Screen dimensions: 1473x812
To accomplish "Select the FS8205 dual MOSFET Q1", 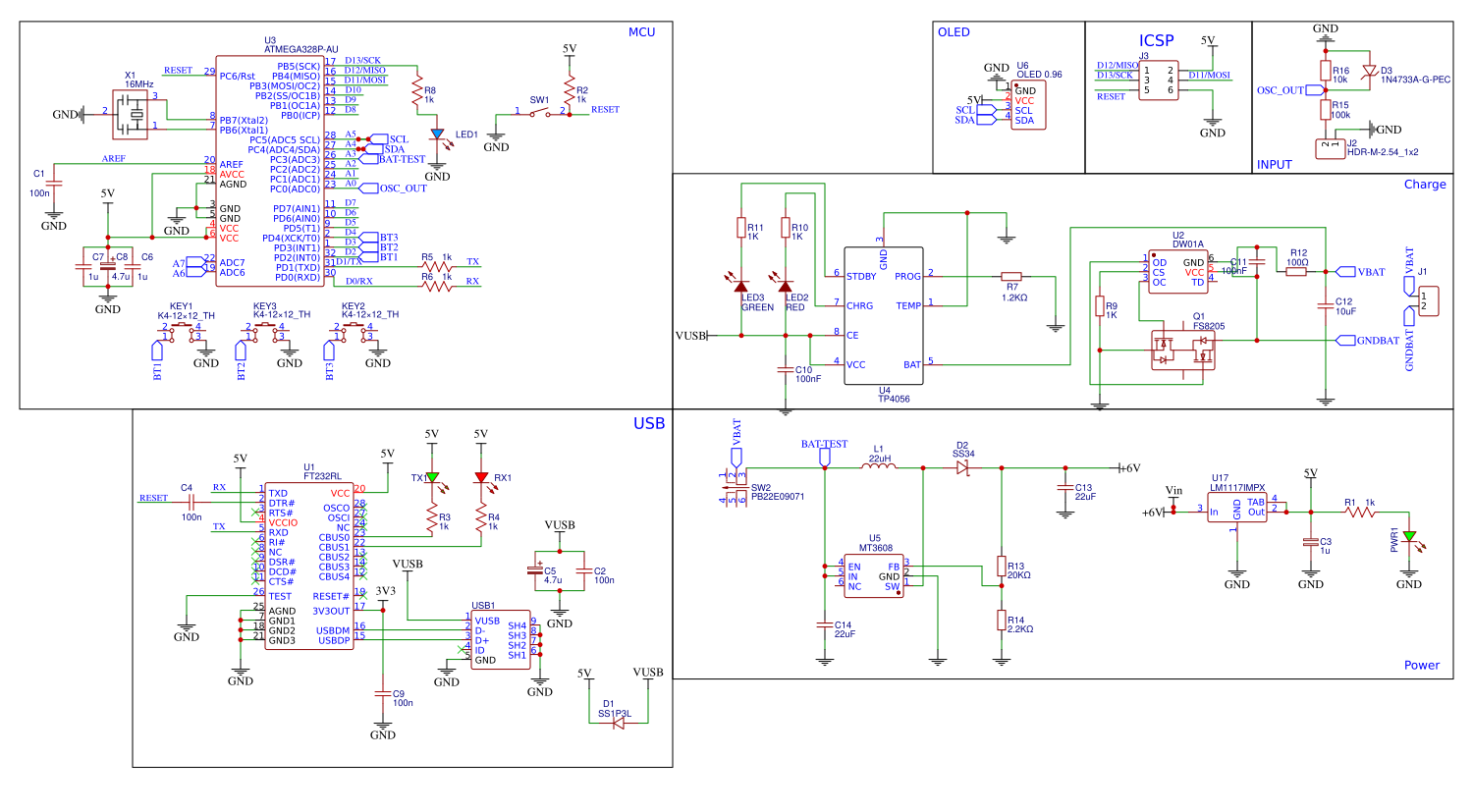I will coord(1182,351).
